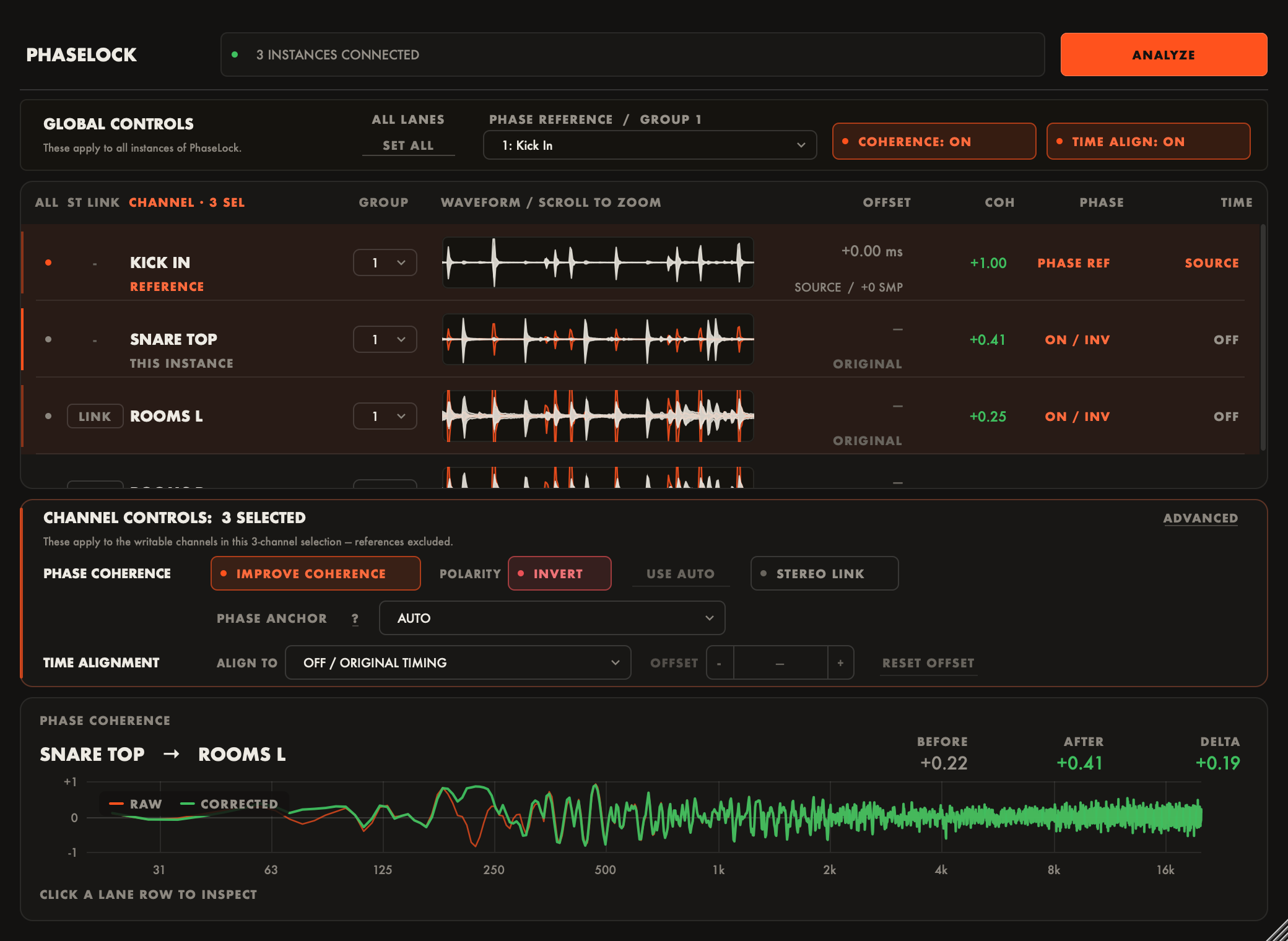The image size is (1288, 941).
Task: Click SET ALL under All Lanes
Action: click(408, 145)
